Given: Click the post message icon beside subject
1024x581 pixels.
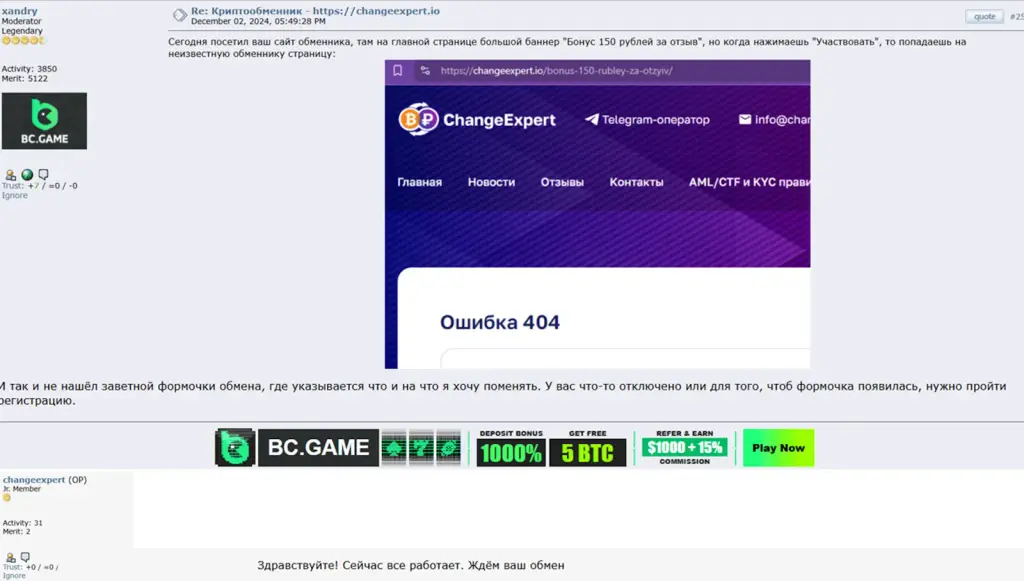Looking at the screenshot, I should (x=180, y=14).
